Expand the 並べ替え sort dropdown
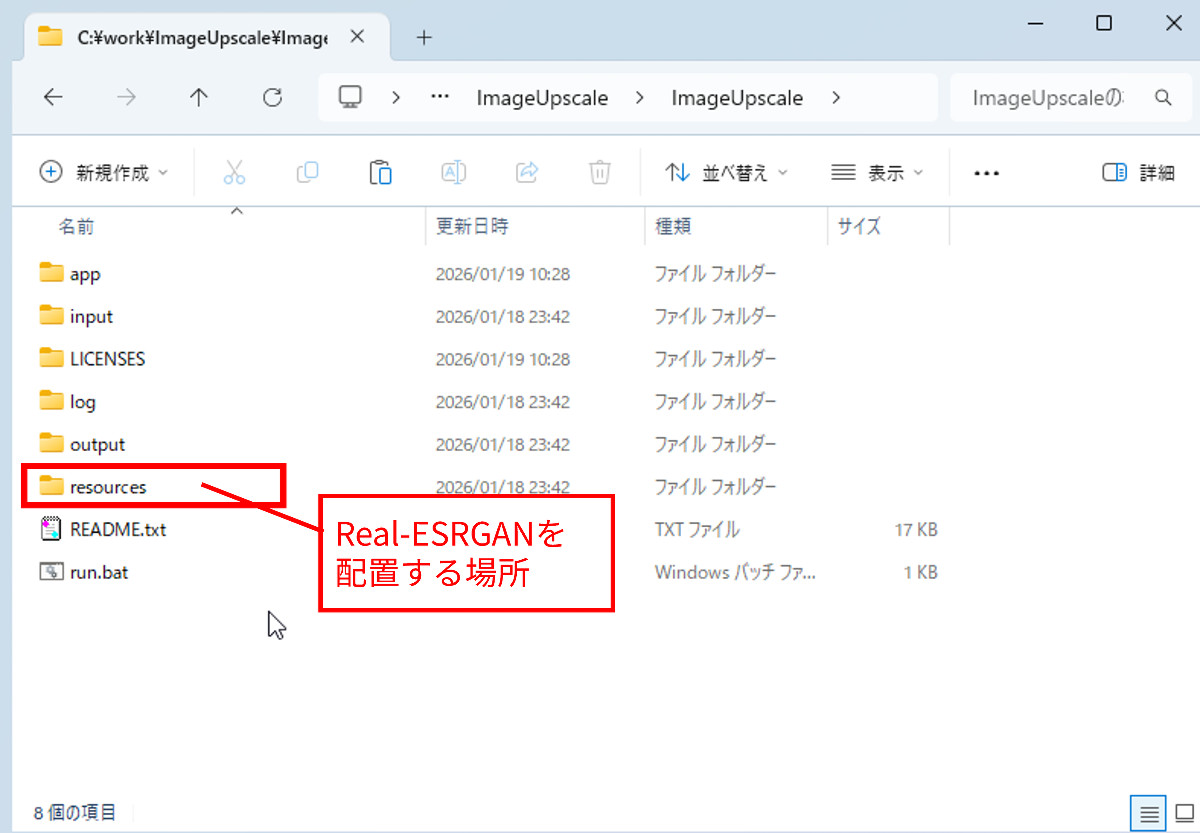This screenshot has height=833, width=1200. point(726,173)
